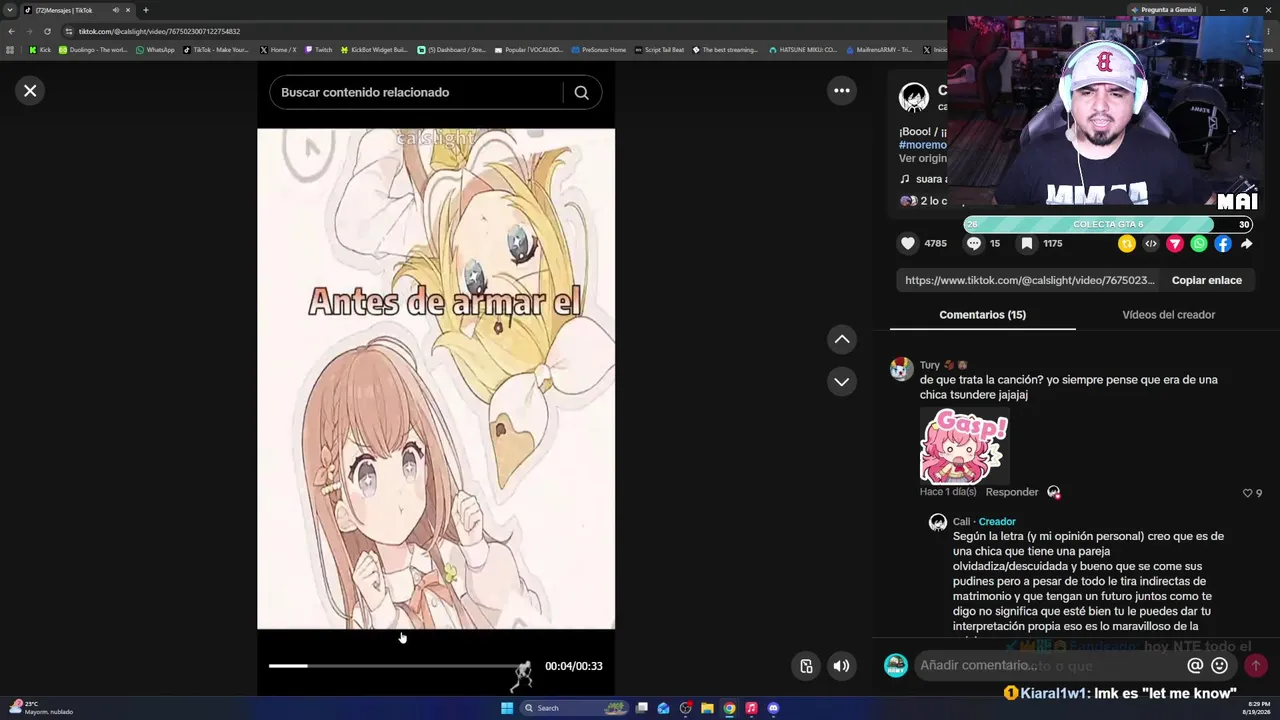The image size is (1280, 720).
Task: Open the Duolingo bookmark
Action: [93, 49]
